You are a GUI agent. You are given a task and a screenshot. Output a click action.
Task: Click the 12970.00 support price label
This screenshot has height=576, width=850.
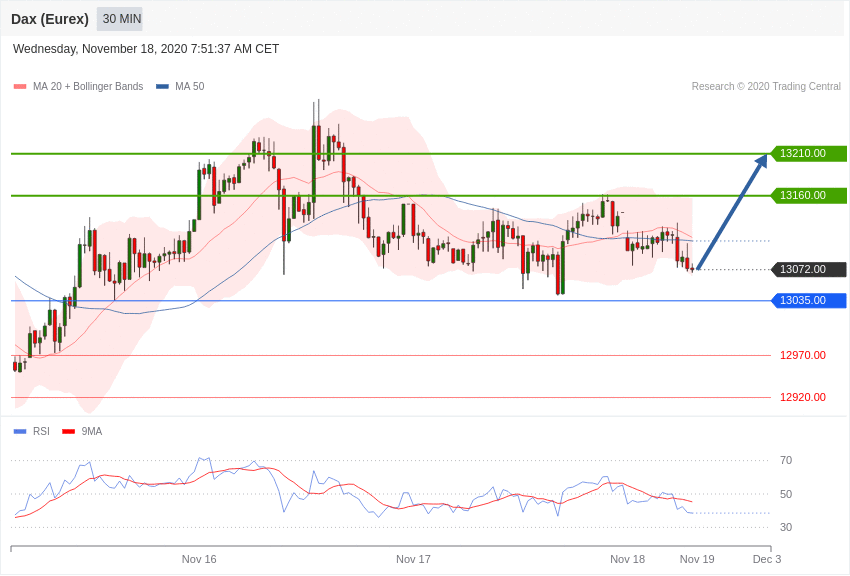point(803,355)
